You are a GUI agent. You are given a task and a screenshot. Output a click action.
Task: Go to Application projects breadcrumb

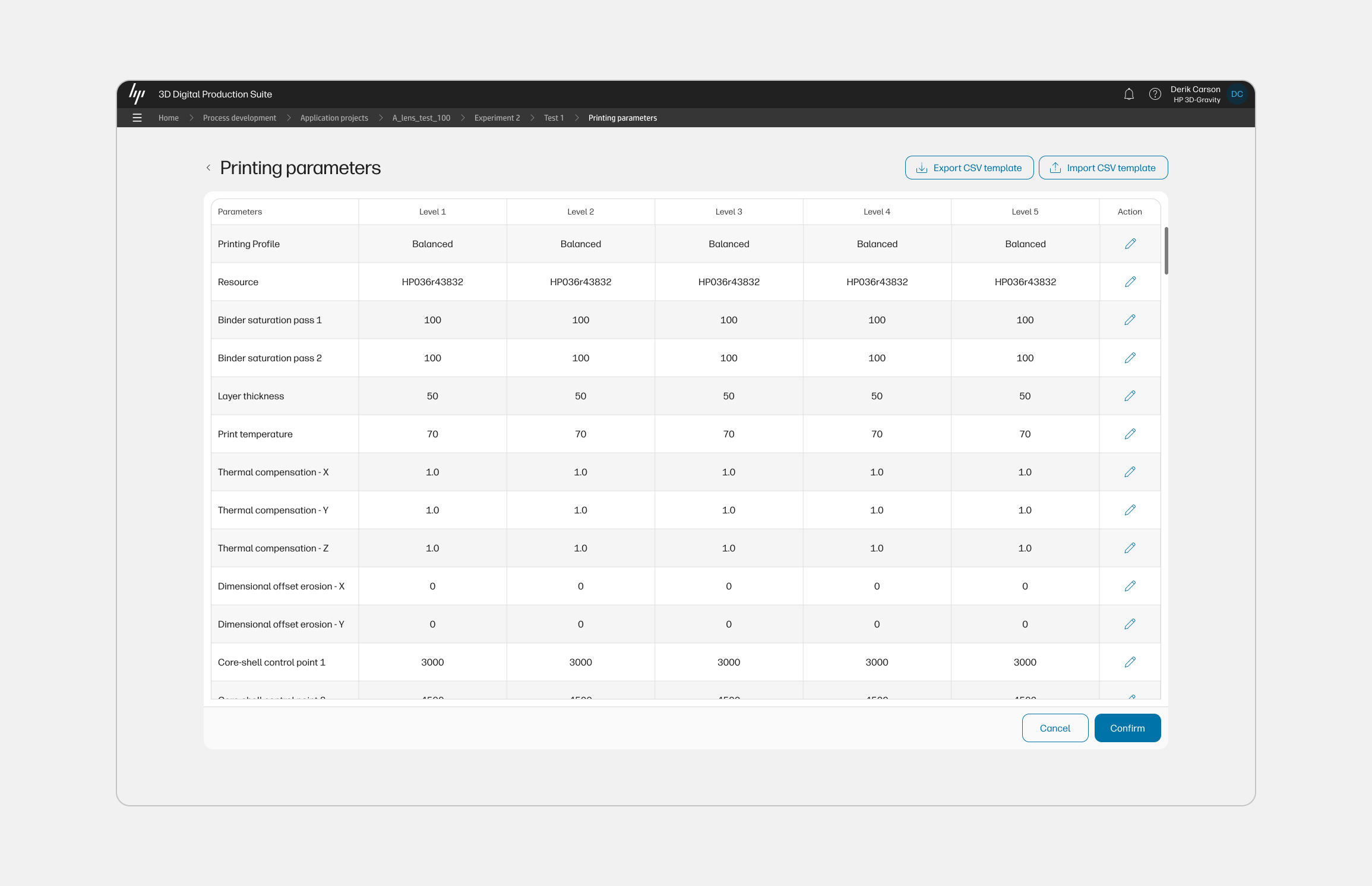point(334,118)
